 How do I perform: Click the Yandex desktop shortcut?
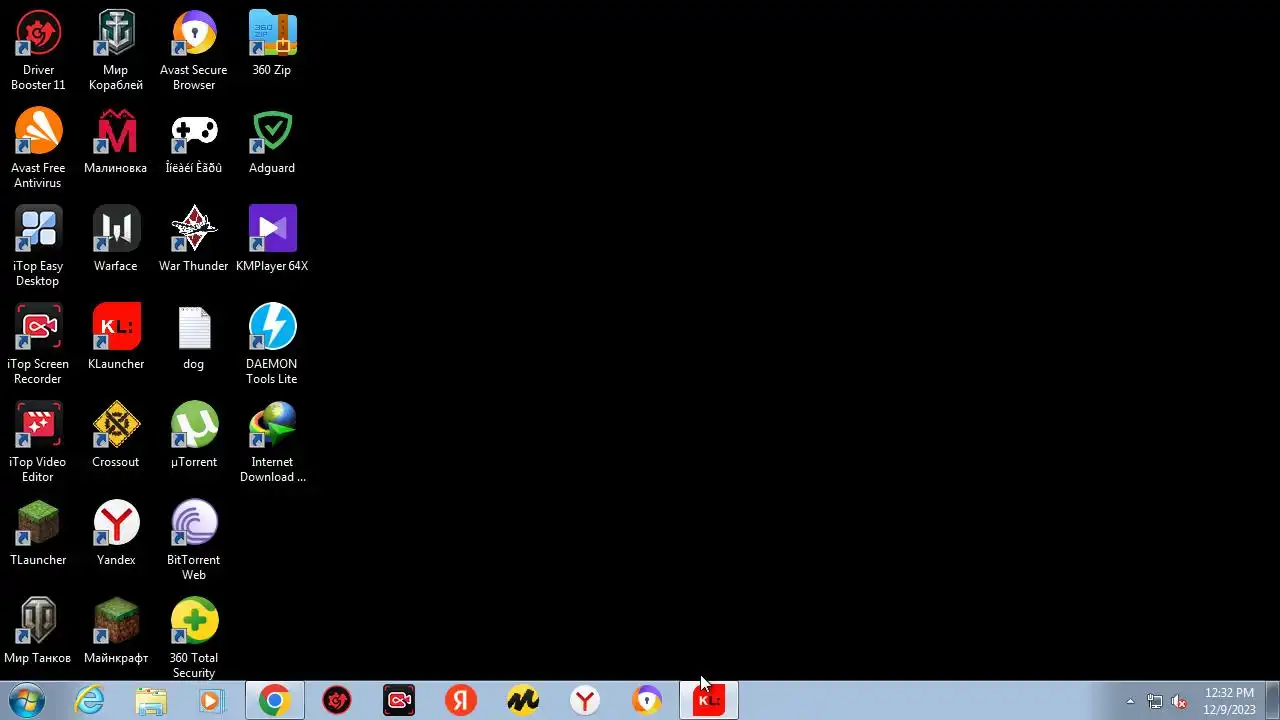116,534
